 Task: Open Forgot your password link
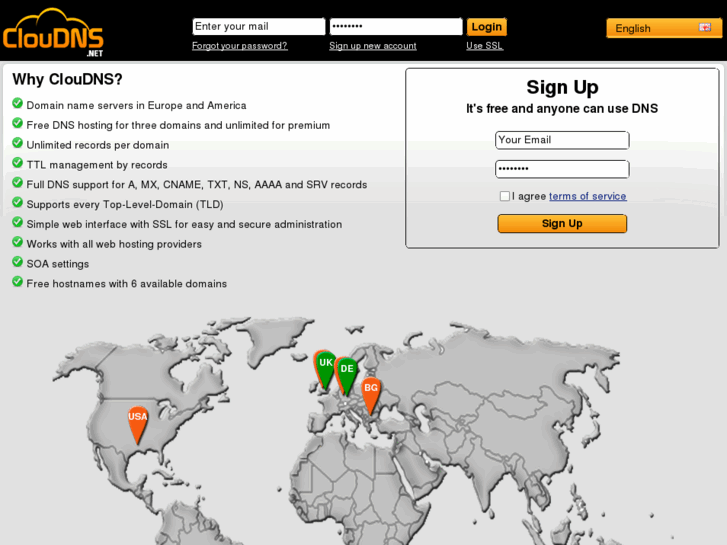tap(240, 46)
